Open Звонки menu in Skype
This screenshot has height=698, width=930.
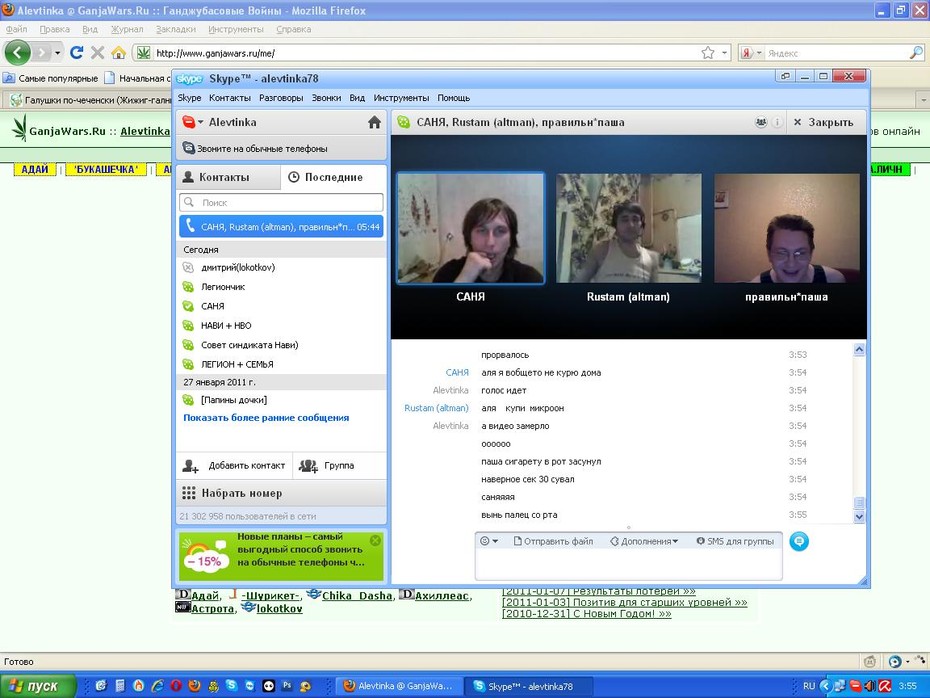326,98
